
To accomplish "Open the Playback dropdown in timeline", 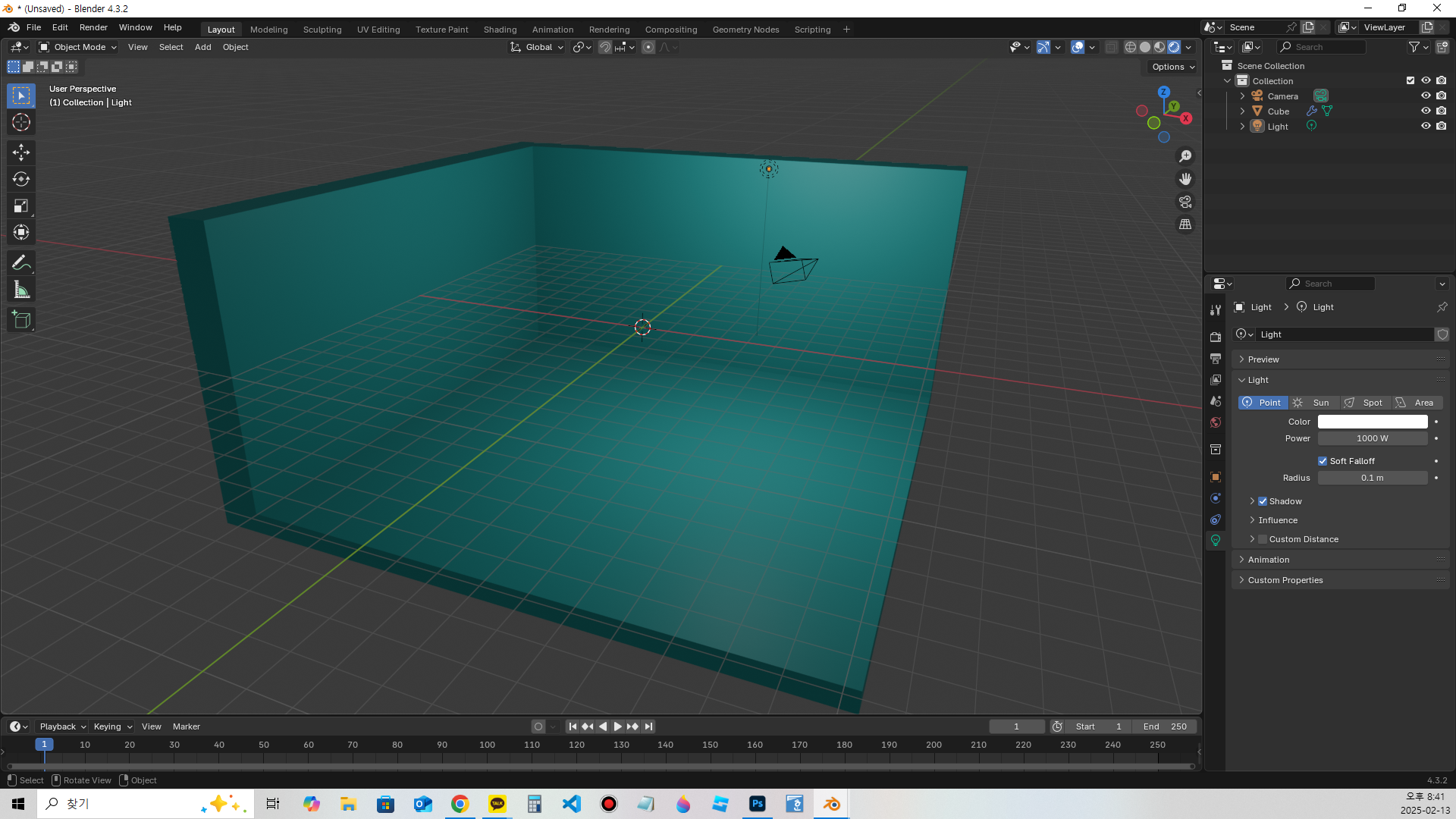I will point(62,726).
